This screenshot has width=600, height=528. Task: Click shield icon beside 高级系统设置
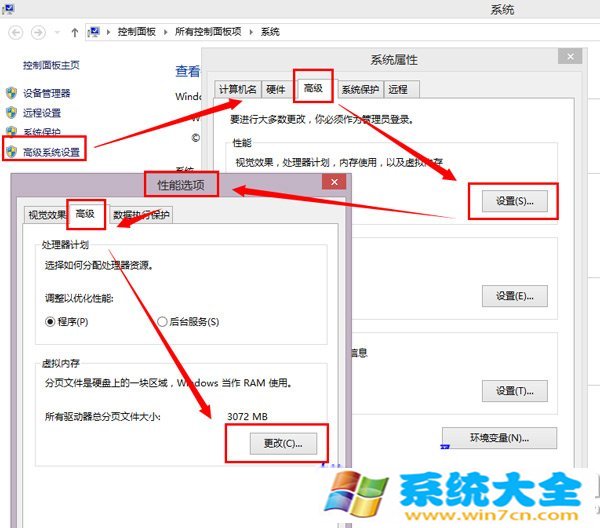11,152
